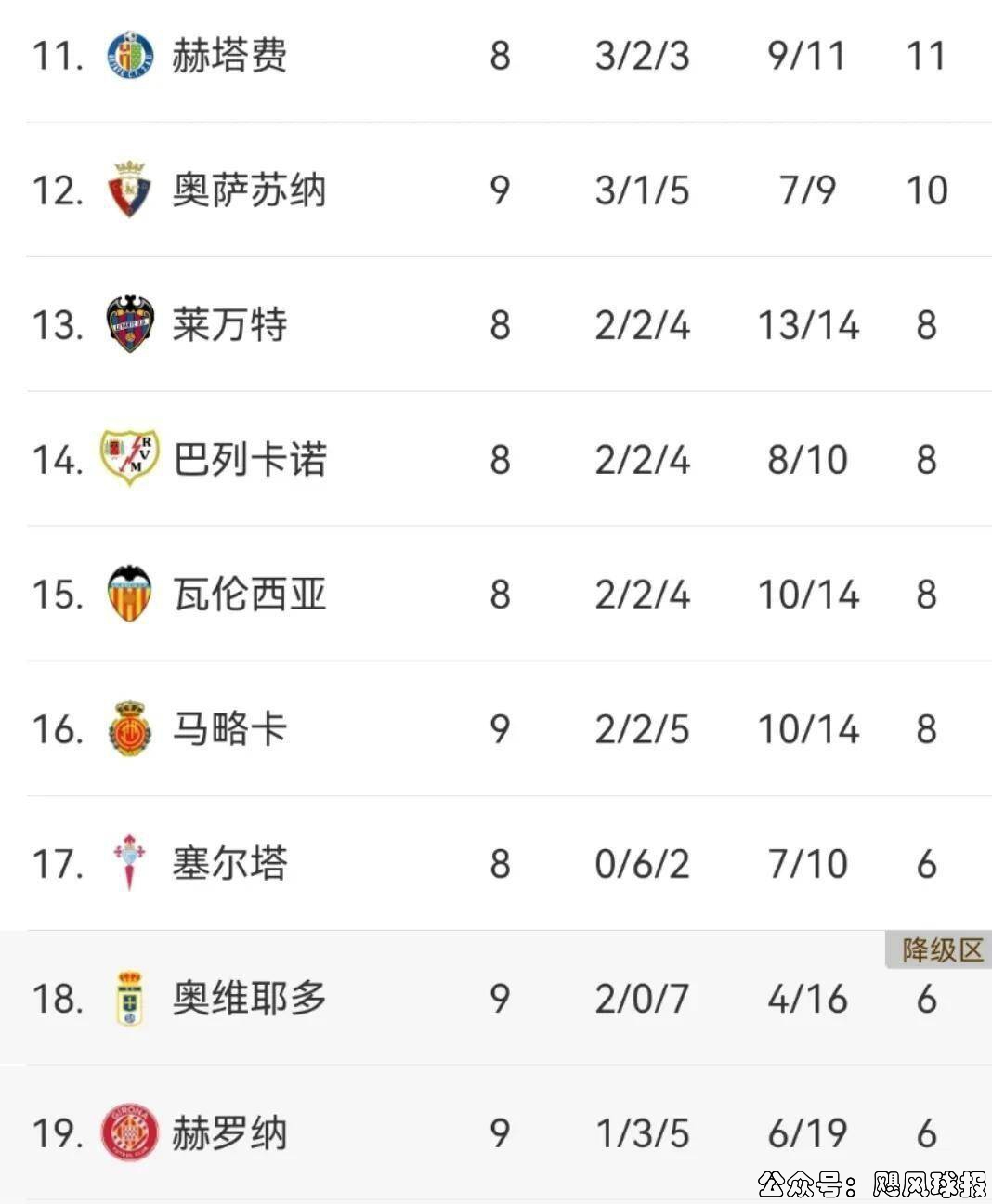This screenshot has width=992, height=1204.
Task: Click the 飓风球报 watermark text
Action: (x=929, y=1184)
